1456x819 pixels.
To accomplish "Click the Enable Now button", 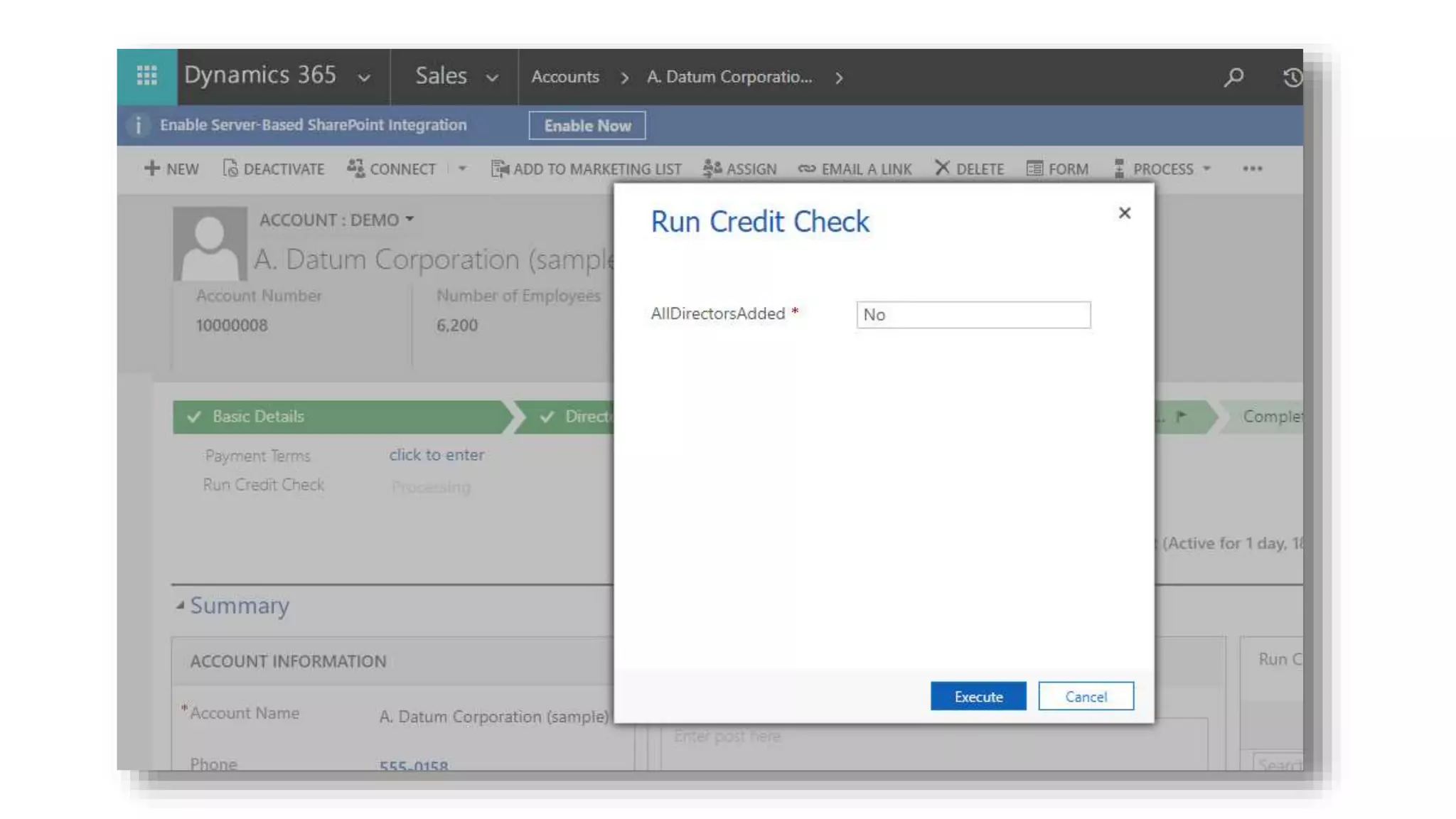I will point(587,125).
